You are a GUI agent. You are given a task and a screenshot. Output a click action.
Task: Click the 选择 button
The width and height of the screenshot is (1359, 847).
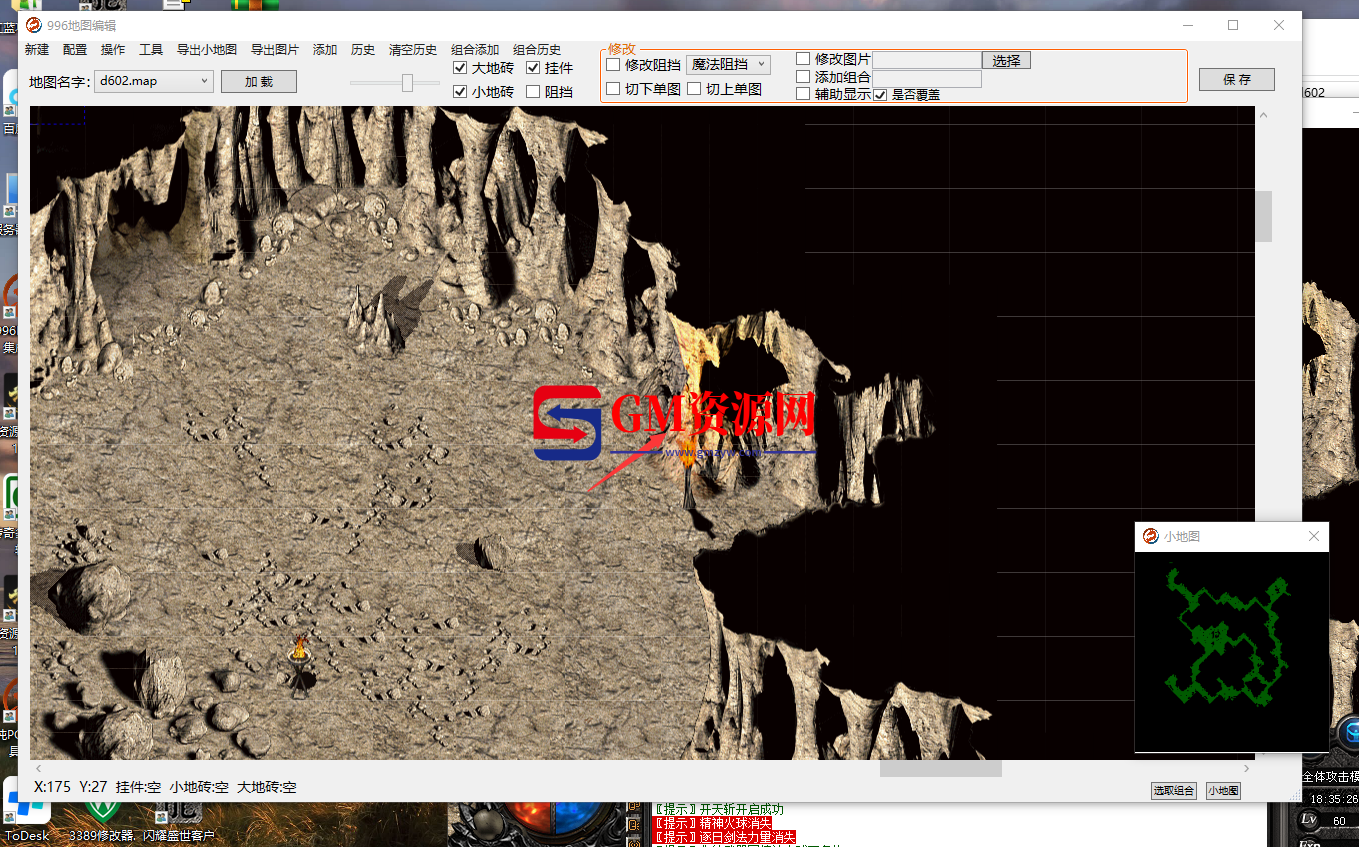[x=1006, y=60]
